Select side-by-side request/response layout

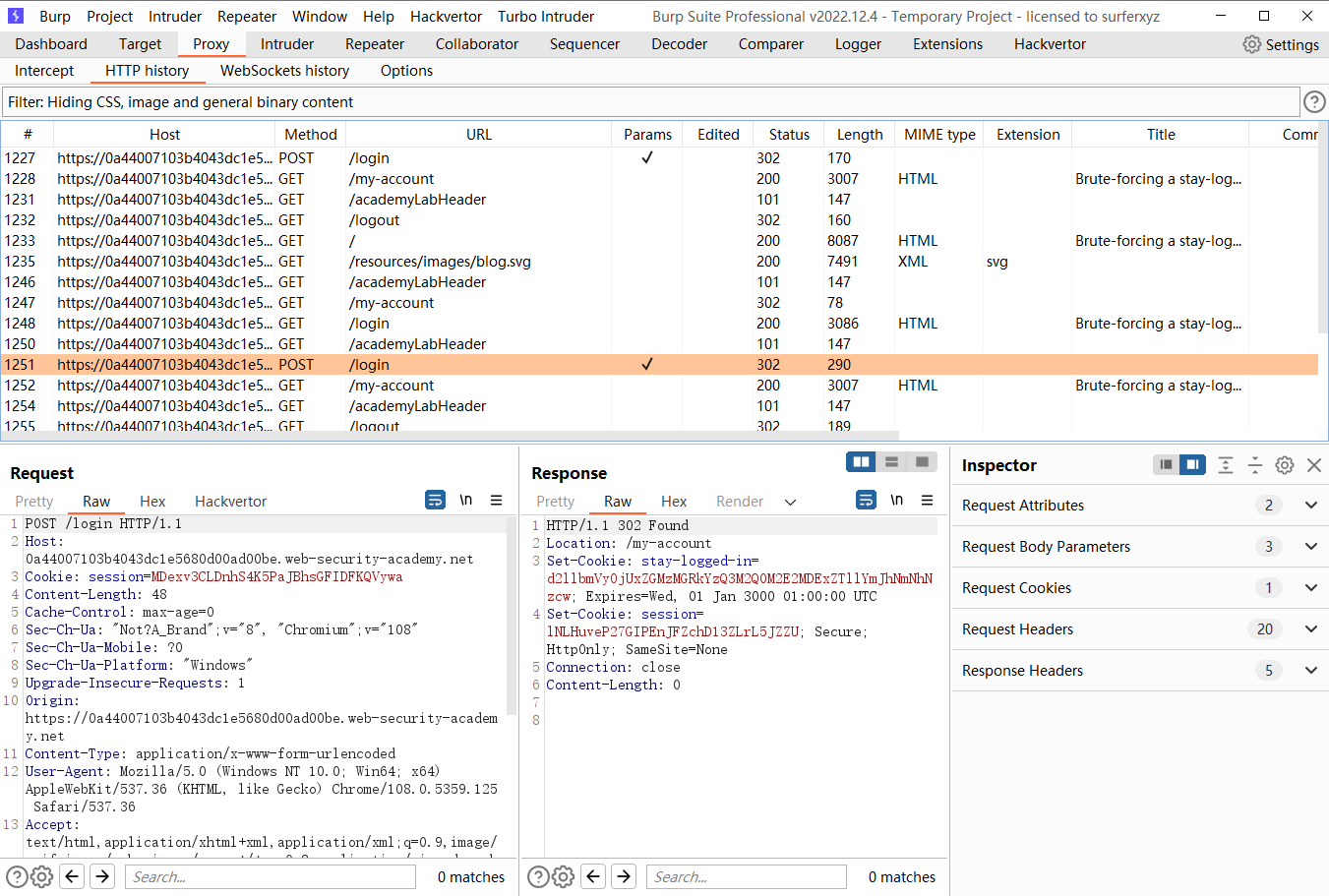pyautogui.click(x=861, y=461)
